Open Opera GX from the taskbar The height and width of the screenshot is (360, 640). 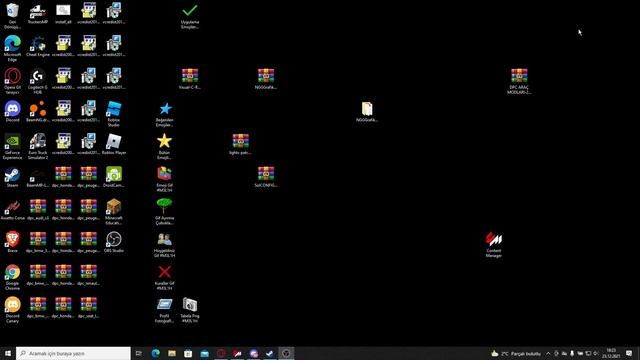[x=221, y=353]
